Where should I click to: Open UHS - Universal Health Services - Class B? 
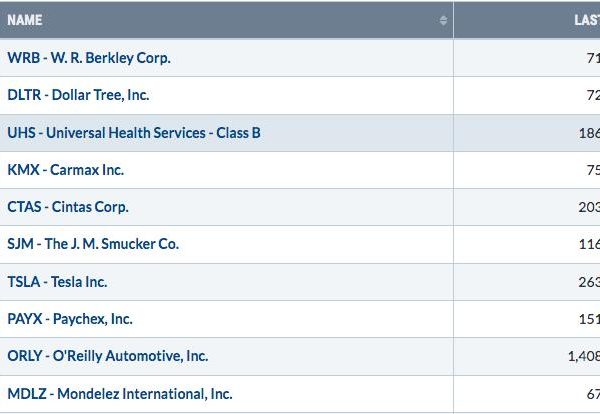(x=134, y=133)
